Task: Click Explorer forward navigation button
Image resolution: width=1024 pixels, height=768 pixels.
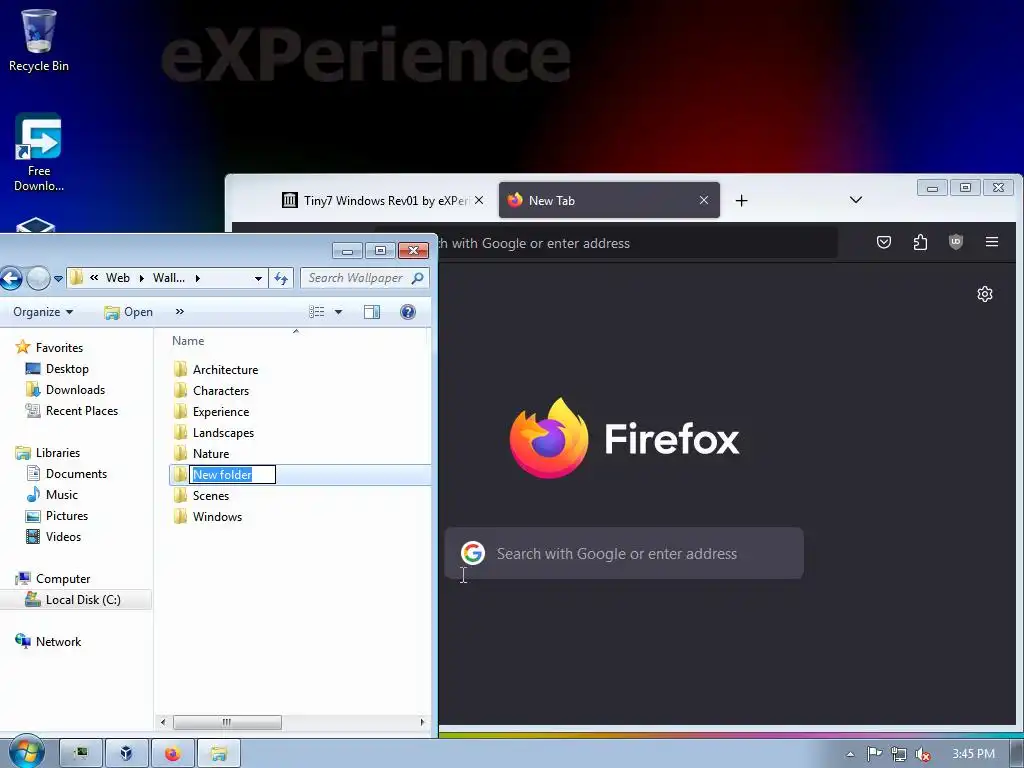Action: [38, 278]
